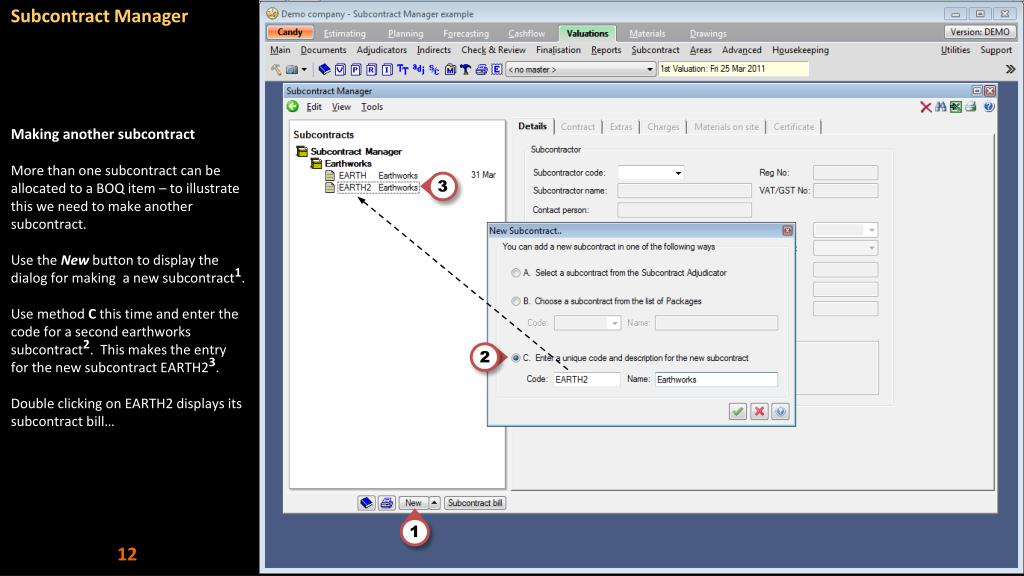Open the Contract tab
Screen dimensions: 1024x576
(x=578, y=127)
